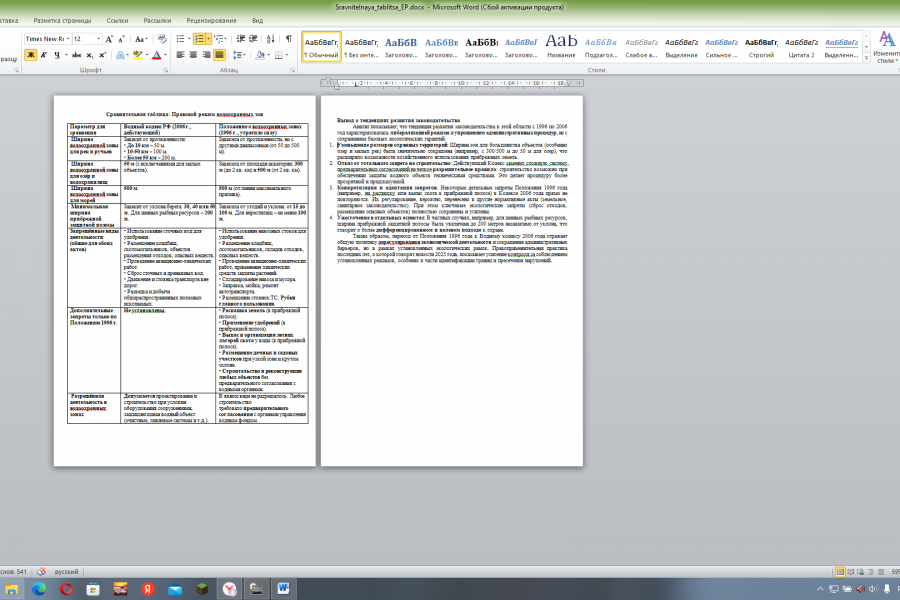Apply Без интервала style
The height and width of the screenshot is (600, 900).
[x=362, y=47]
